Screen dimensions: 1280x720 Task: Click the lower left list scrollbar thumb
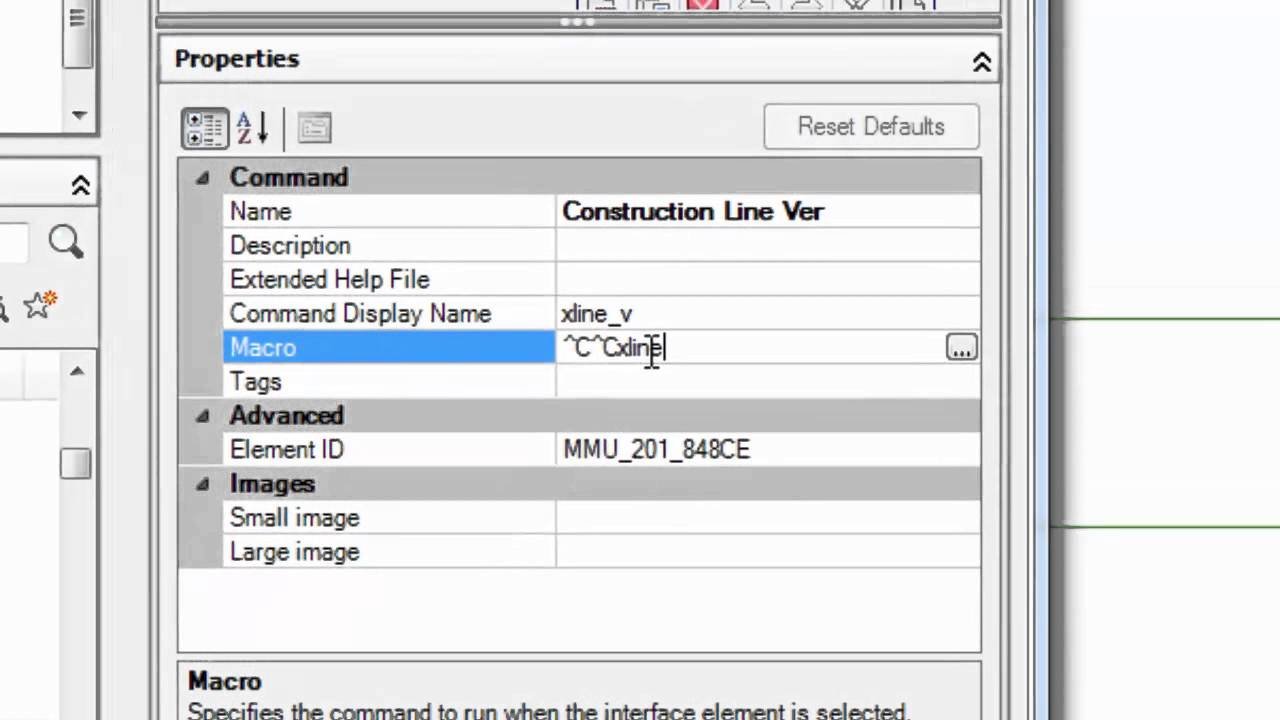[x=75, y=464]
